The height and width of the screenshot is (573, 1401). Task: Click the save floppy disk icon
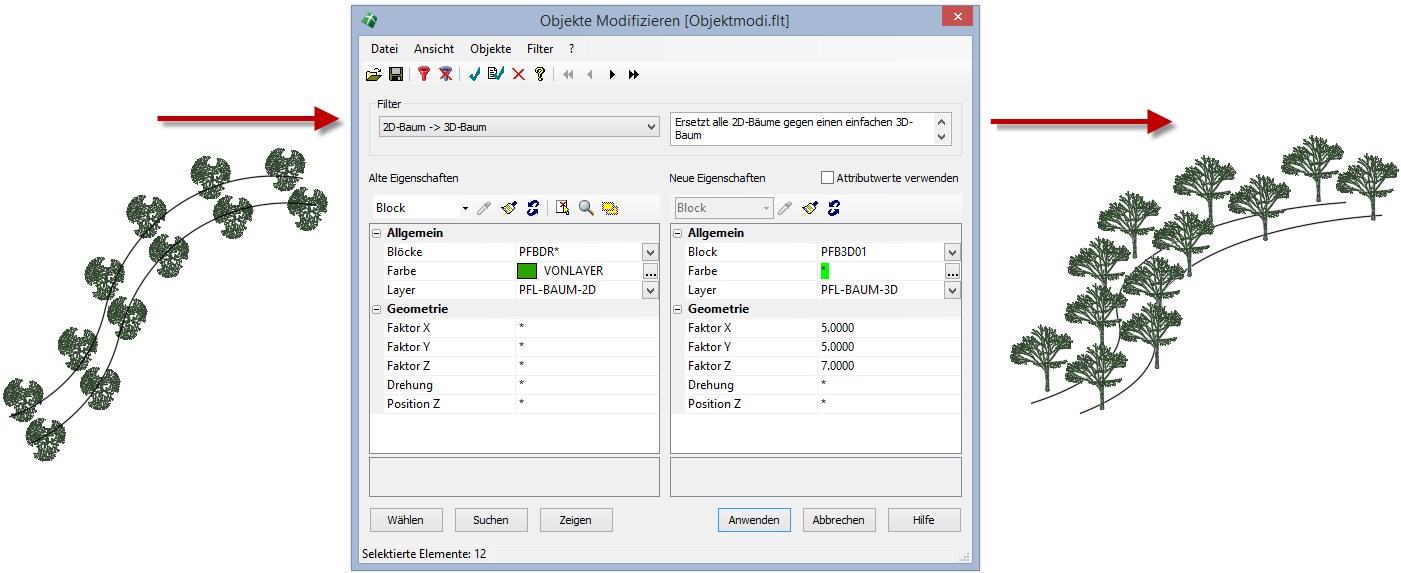[x=396, y=74]
